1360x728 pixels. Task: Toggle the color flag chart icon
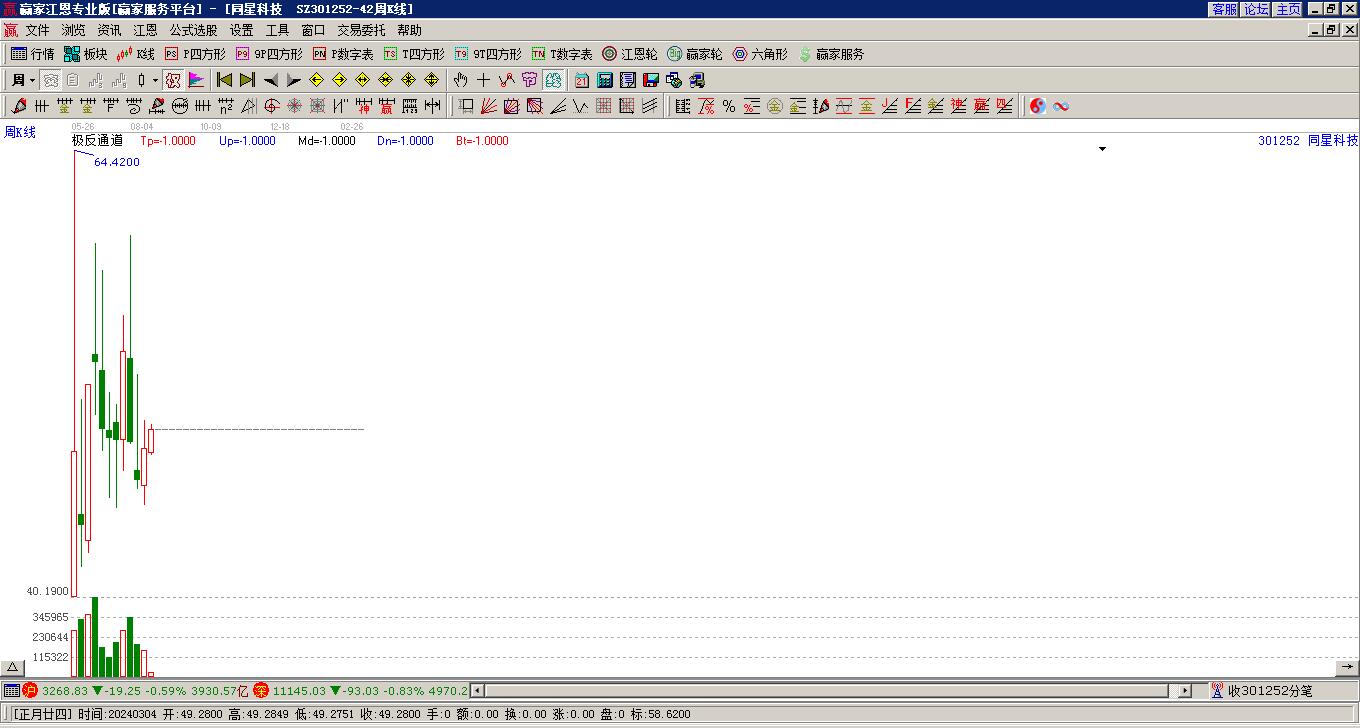pos(196,80)
